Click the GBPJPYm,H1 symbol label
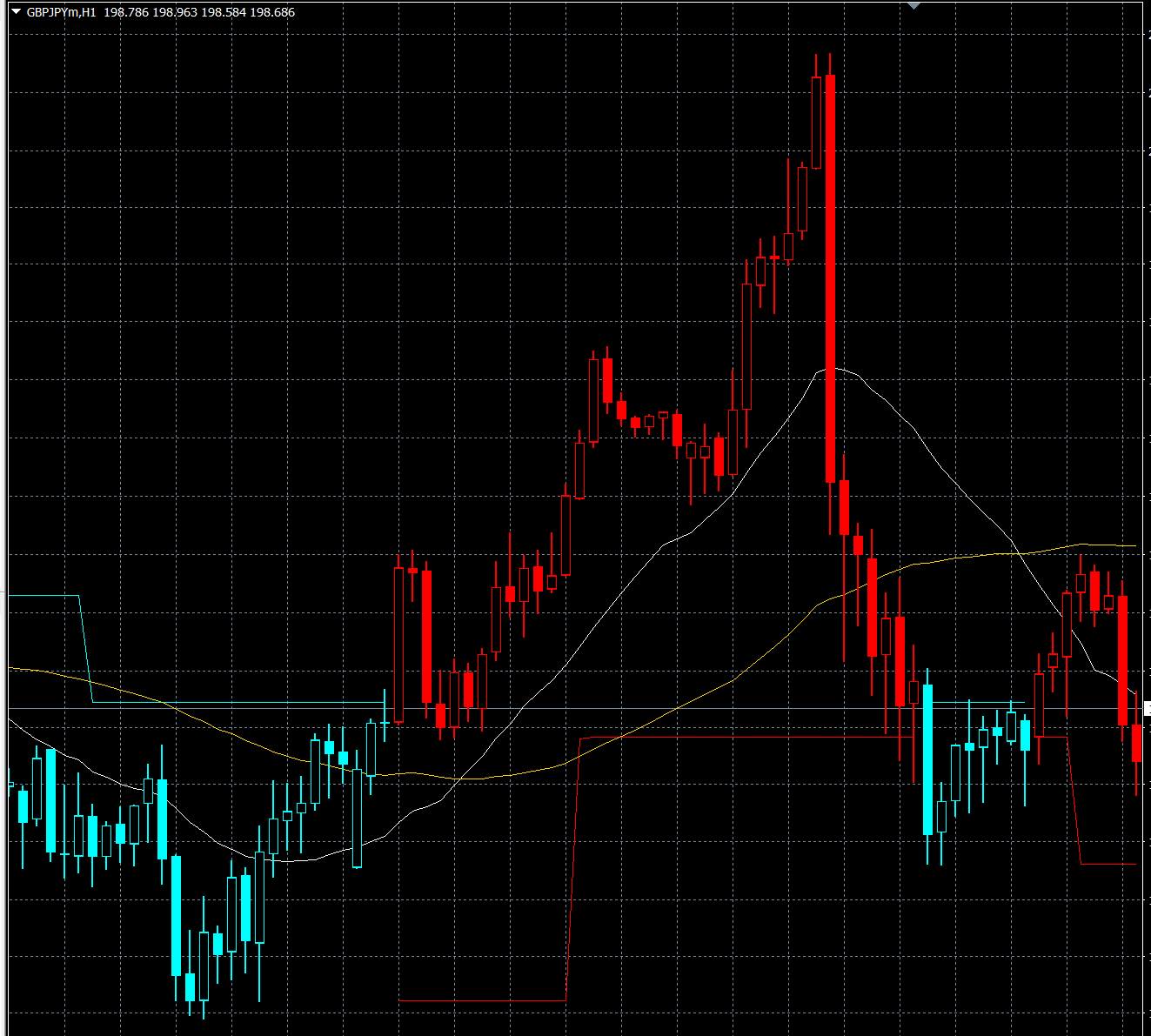This screenshot has width=1151, height=1036. pyautogui.click(x=61, y=12)
